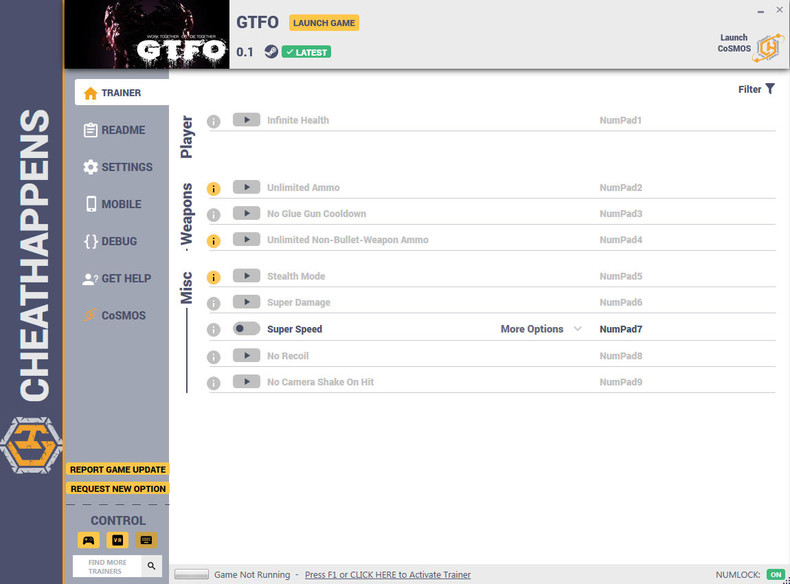Open the Debug tab
The height and width of the screenshot is (584, 790).
(110, 241)
